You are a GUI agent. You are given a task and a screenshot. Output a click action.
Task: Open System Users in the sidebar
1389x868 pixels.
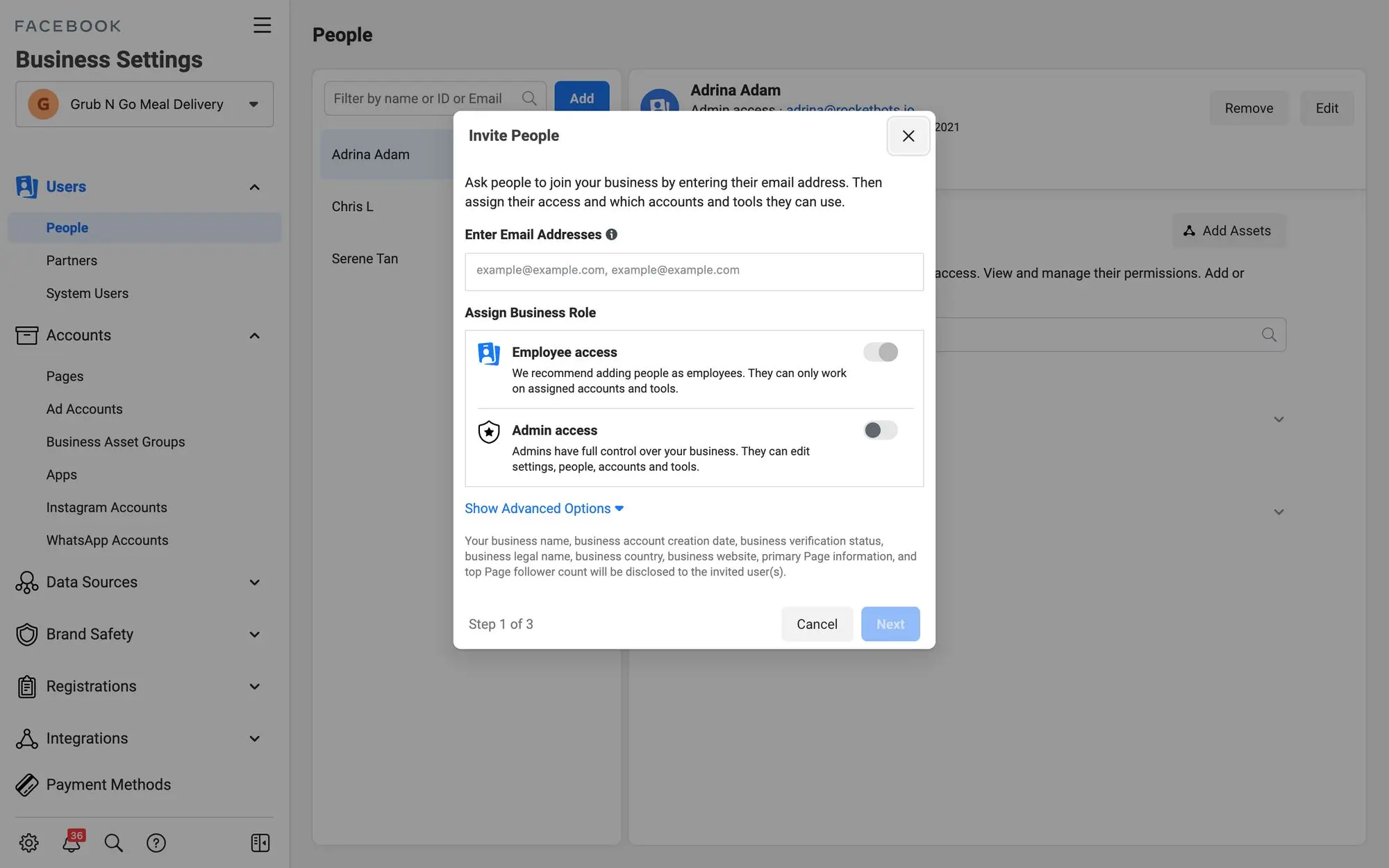click(x=87, y=293)
